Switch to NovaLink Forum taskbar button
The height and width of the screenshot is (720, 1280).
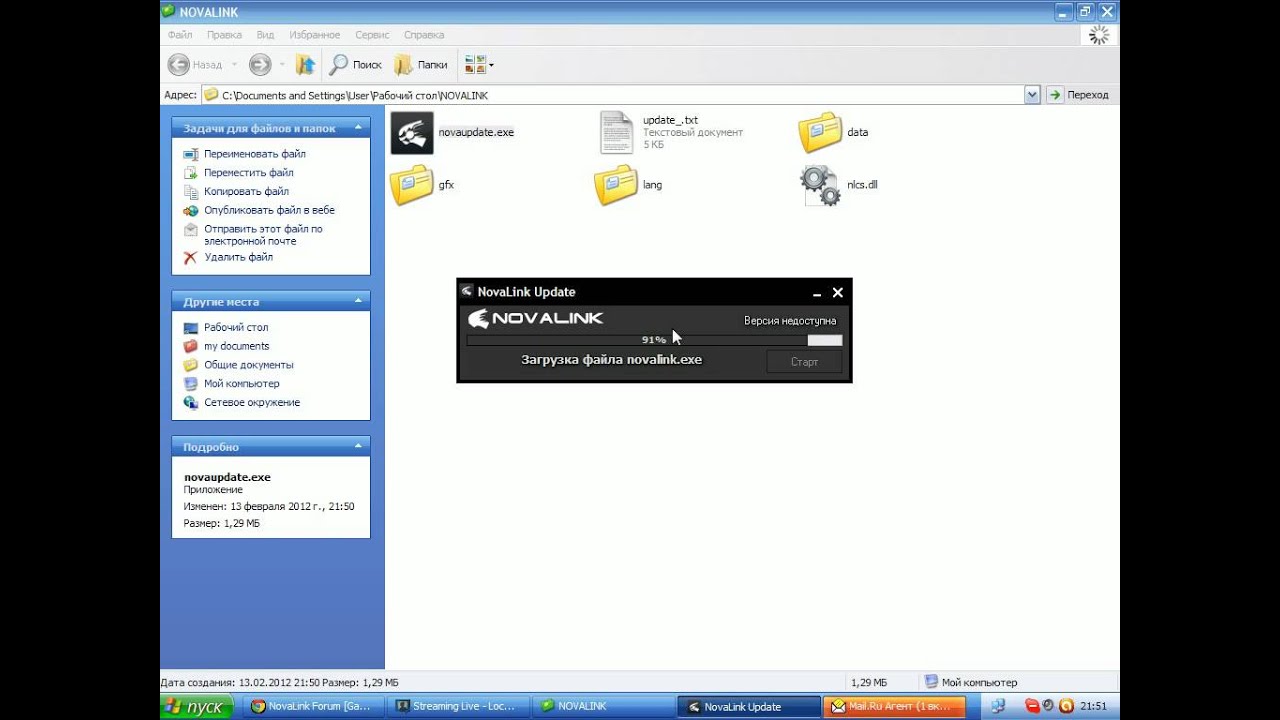pos(313,707)
